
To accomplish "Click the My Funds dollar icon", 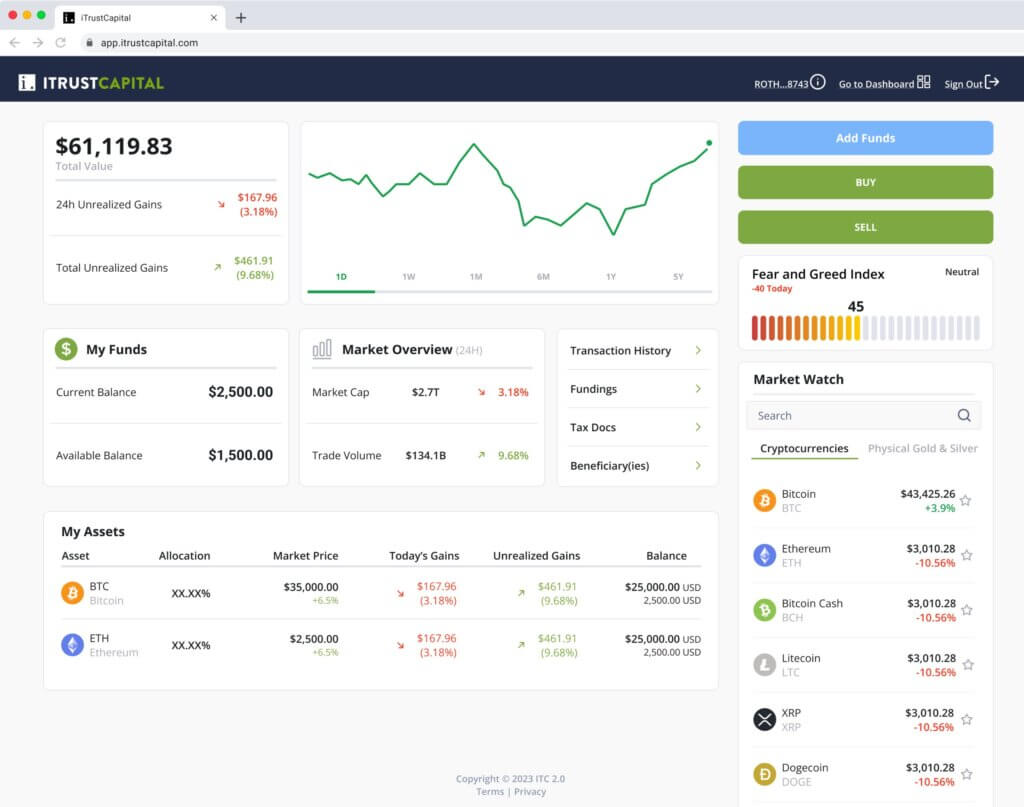I will [64, 349].
